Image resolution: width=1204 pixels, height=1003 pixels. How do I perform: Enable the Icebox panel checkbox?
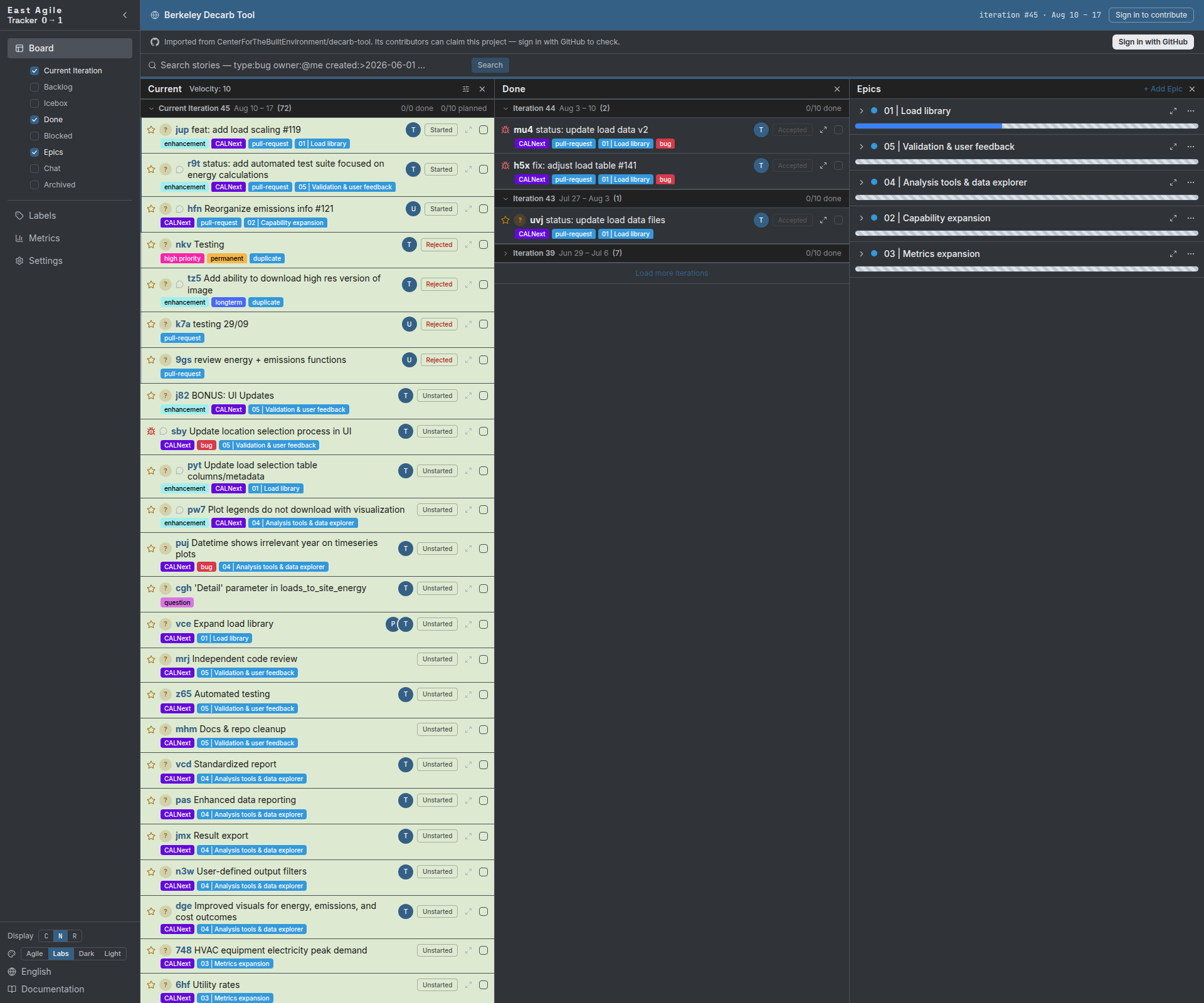34,103
